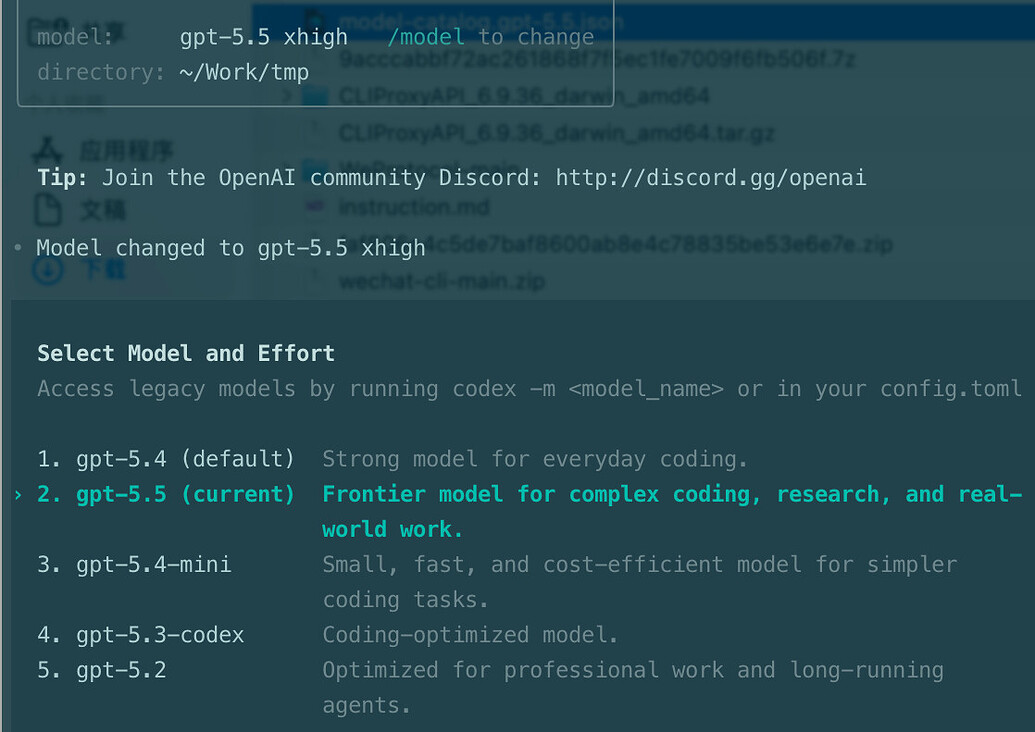Click 'Coding-optimized model.' description
Image resolution: width=1035 pixels, height=732 pixels.
[470, 635]
